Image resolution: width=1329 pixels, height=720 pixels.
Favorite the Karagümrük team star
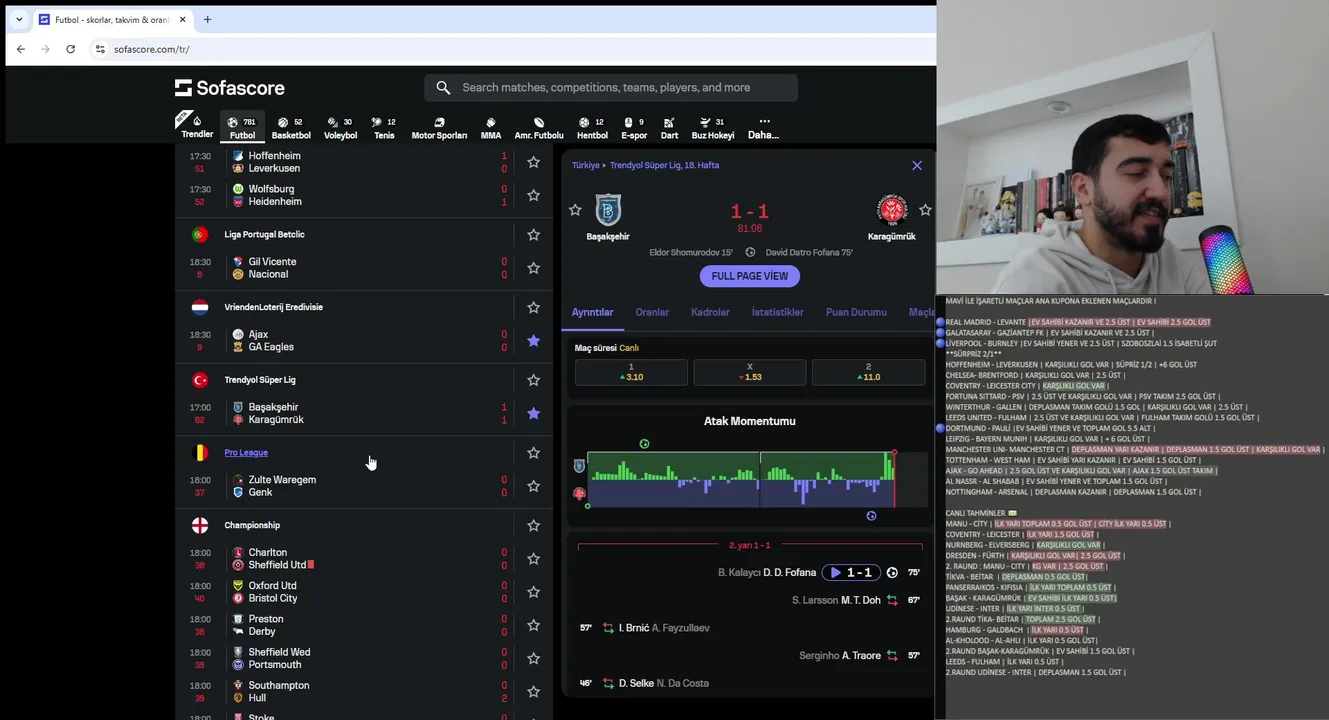(x=925, y=210)
